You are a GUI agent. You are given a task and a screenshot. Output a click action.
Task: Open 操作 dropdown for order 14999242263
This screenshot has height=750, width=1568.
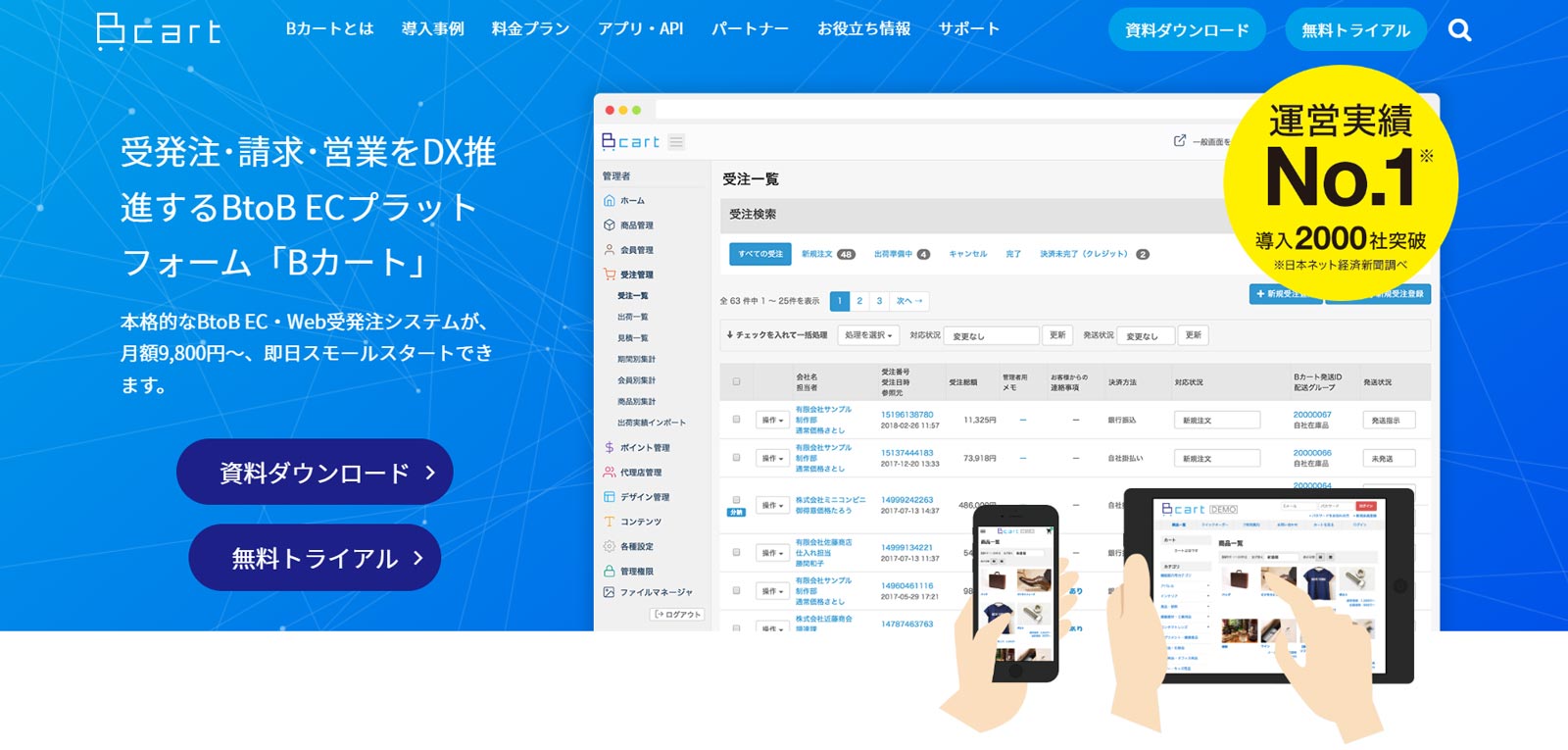(x=773, y=505)
